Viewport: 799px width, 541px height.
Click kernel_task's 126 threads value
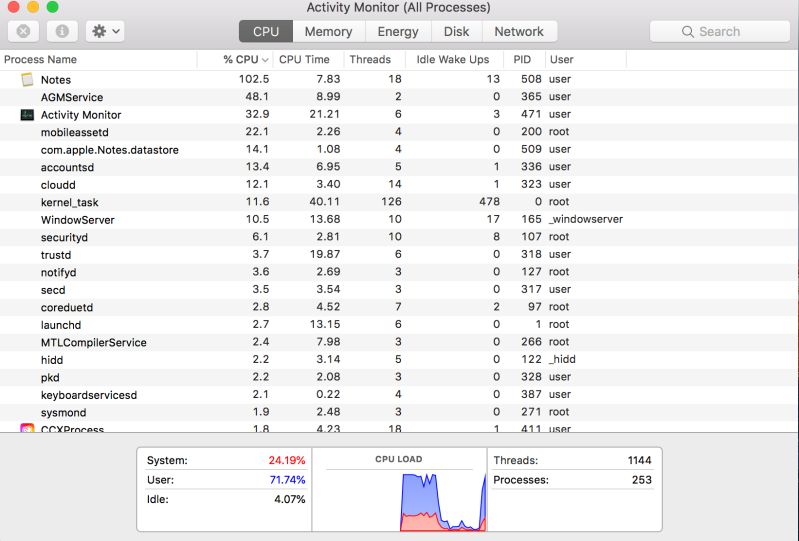[x=391, y=201]
